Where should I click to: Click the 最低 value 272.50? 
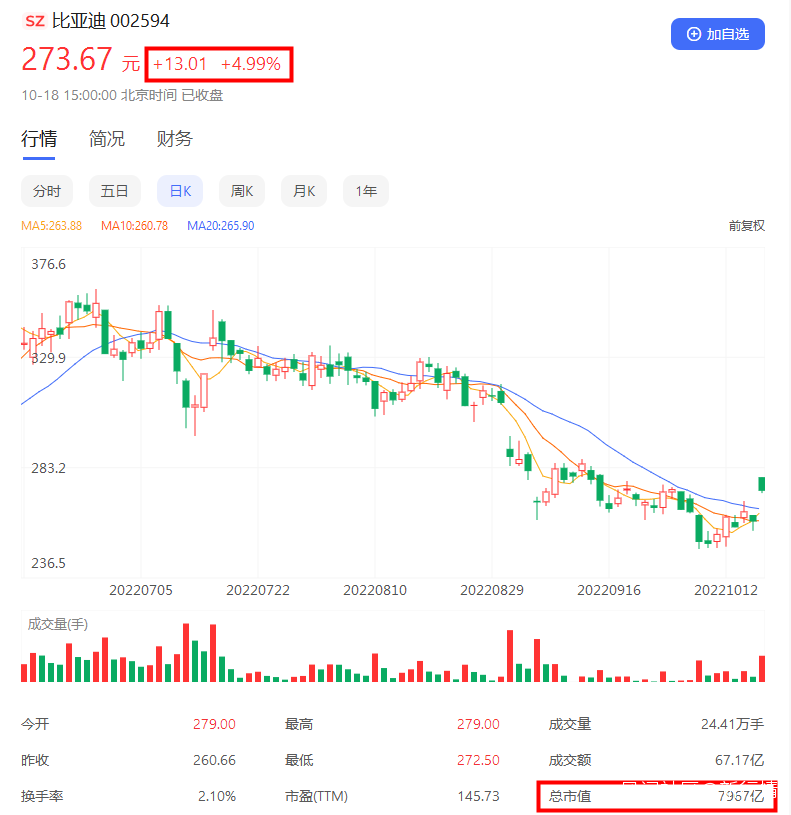pos(478,760)
